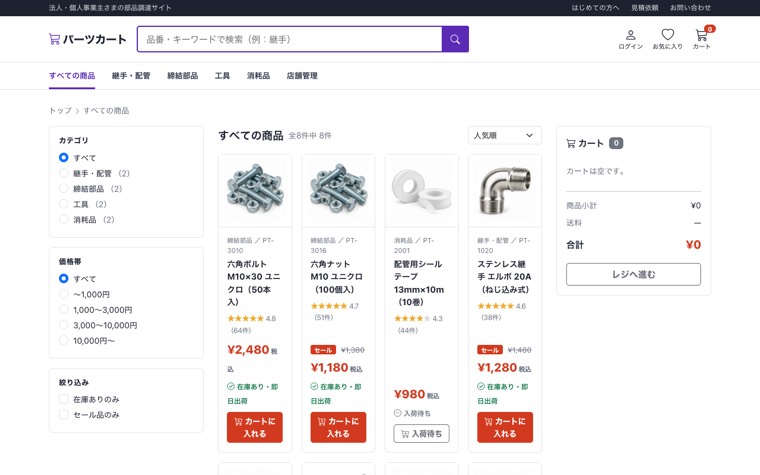Enable セール品のみ checkbox
The width and height of the screenshot is (760, 475).
63,414
